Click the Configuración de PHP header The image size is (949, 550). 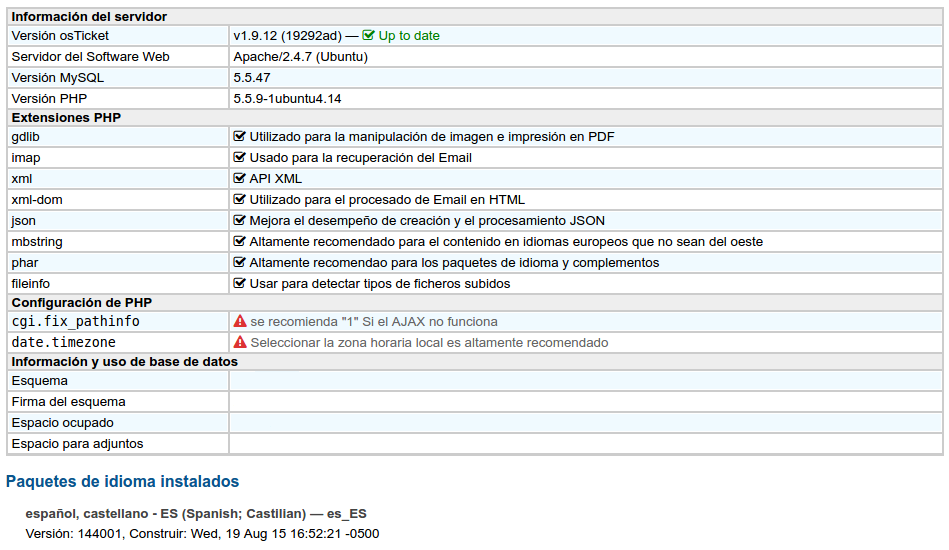point(82,303)
